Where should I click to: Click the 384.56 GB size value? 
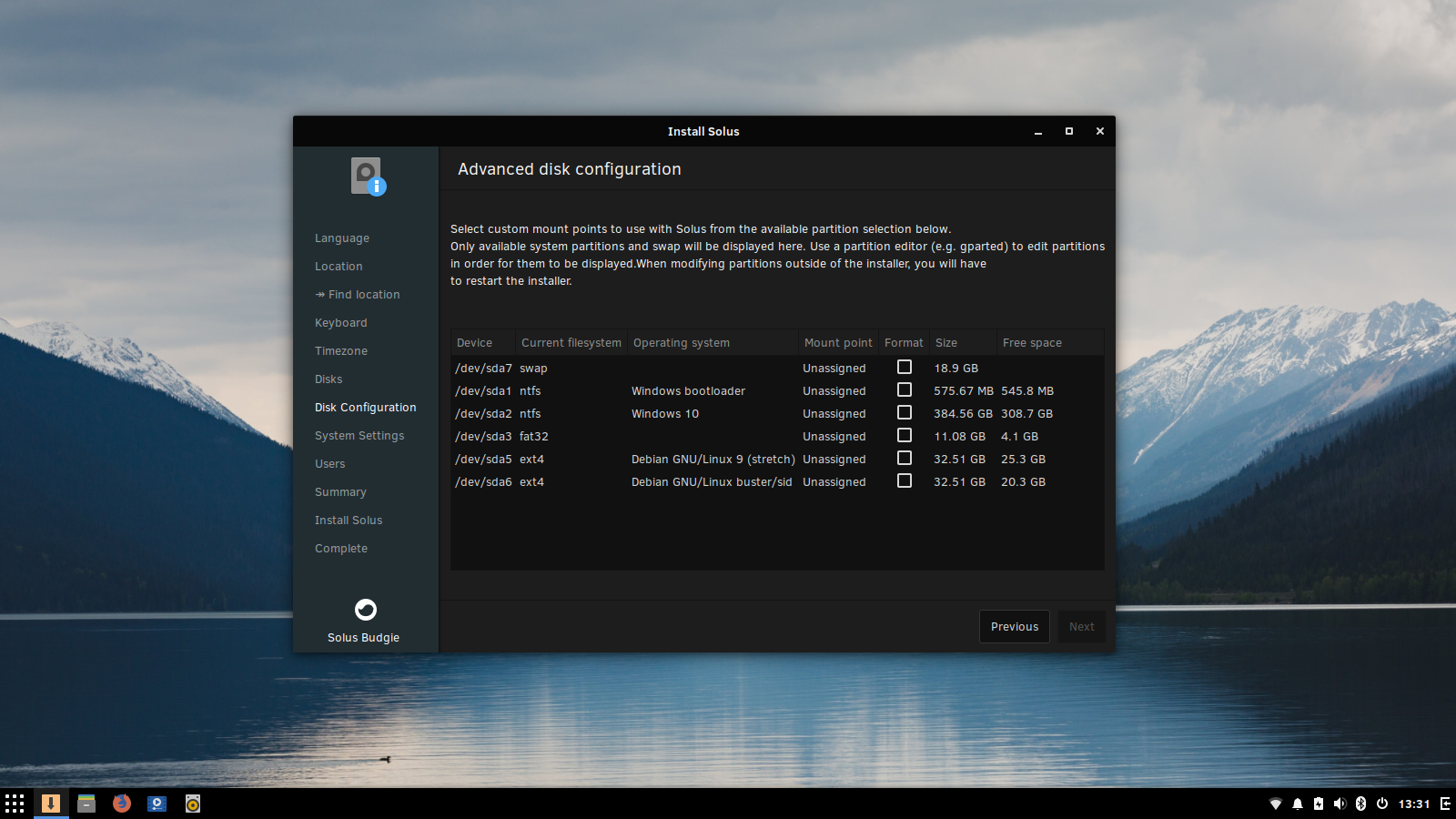963,414
